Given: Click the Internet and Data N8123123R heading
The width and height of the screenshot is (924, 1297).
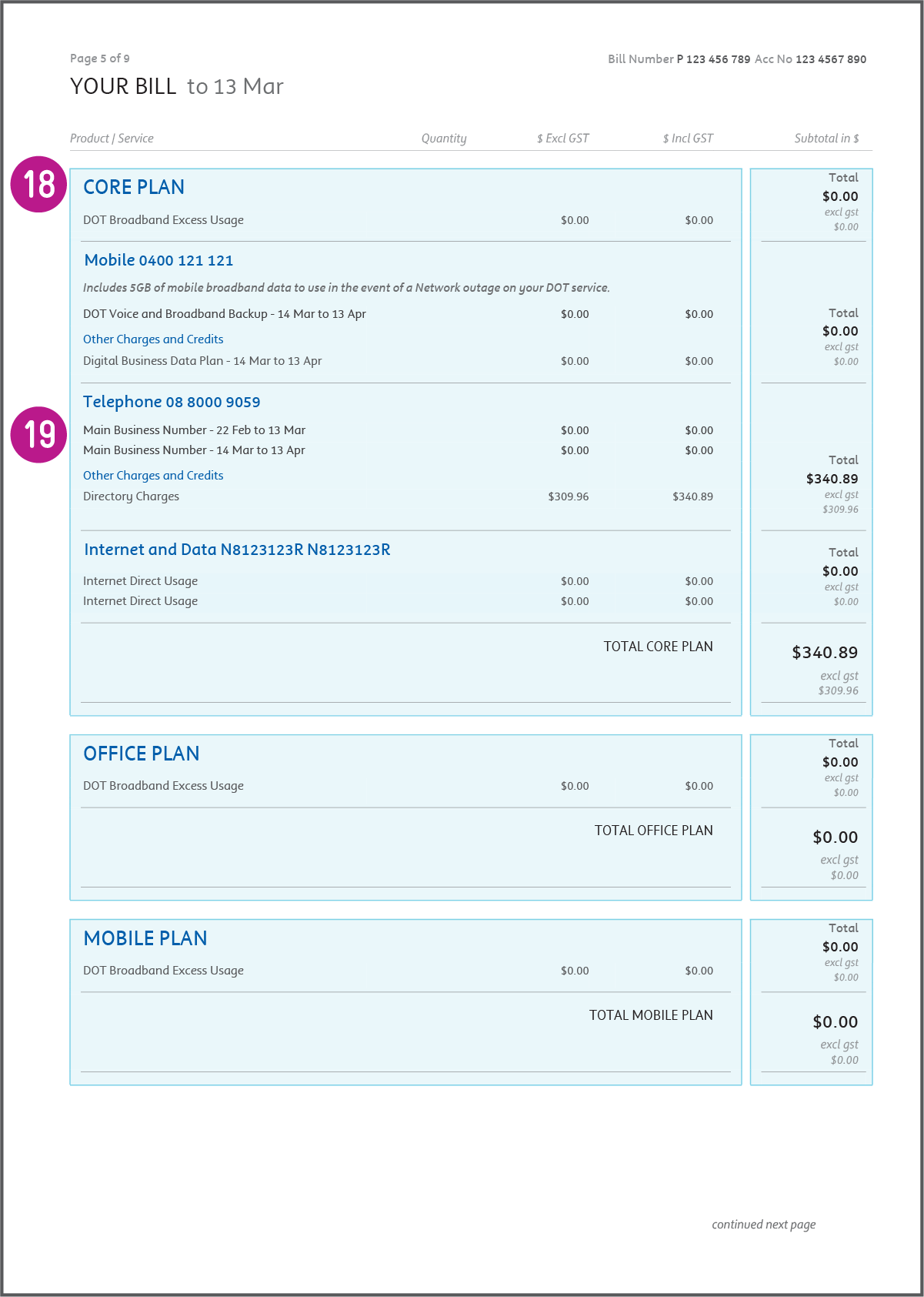Looking at the screenshot, I should tap(237, 550).
